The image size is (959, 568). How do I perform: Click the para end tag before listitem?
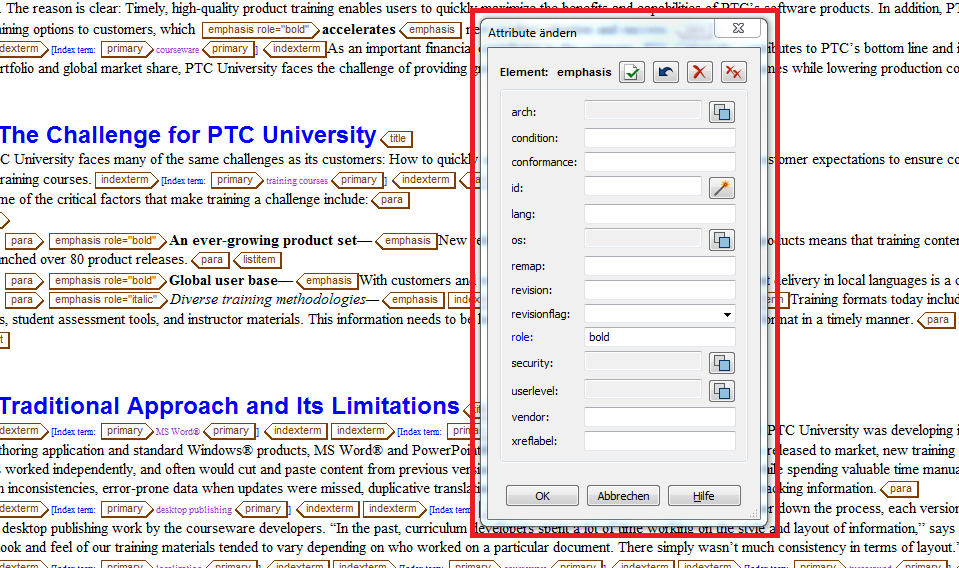click(x=210, y=260)
